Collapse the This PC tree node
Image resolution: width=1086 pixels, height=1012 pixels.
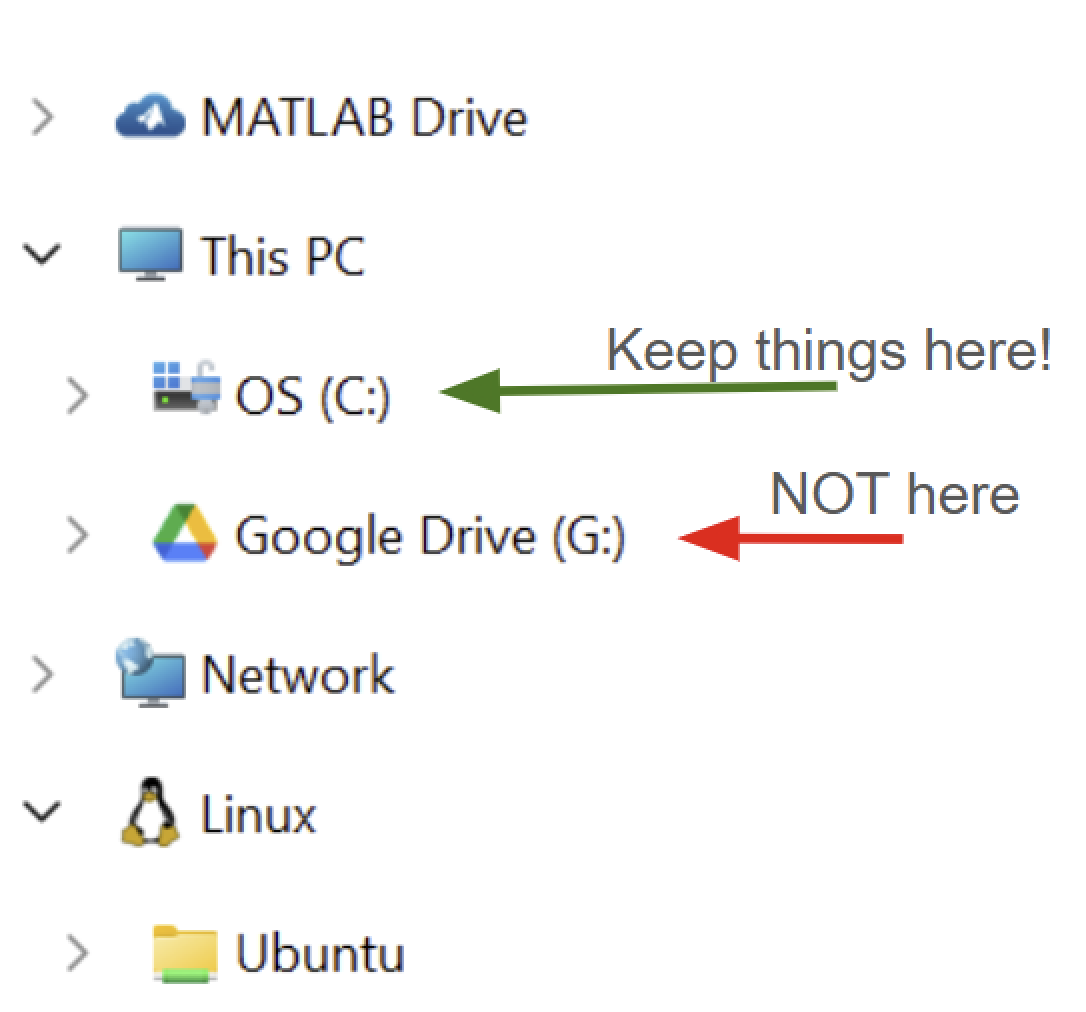pyautogui.click(x=41, y=256)
